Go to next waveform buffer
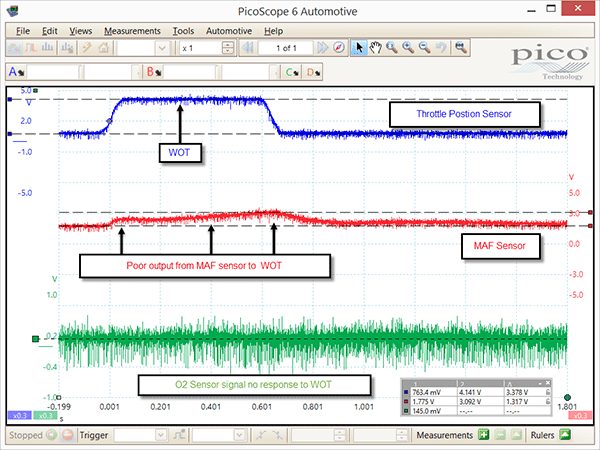The height and width of the screenshot is (450, 600). point(323,48)
